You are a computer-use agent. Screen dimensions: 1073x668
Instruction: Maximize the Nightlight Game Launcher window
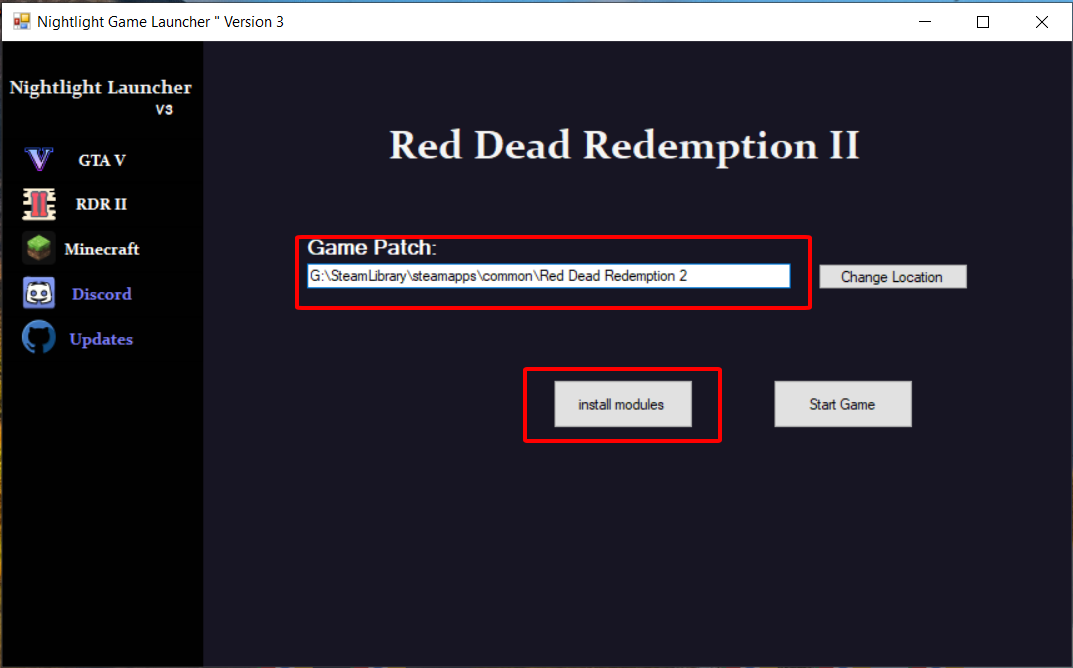pos(983,21)
